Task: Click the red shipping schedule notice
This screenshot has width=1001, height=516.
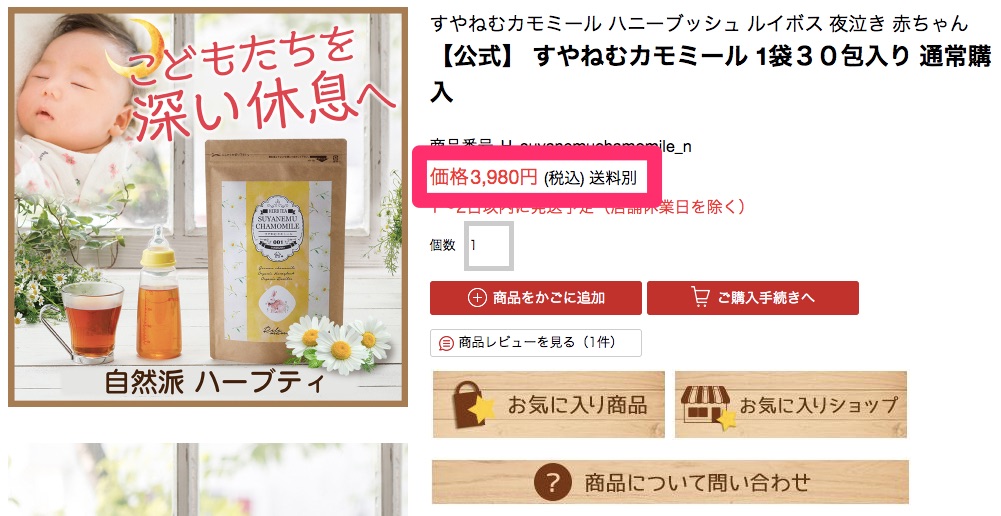Action: tap(587, 207)
